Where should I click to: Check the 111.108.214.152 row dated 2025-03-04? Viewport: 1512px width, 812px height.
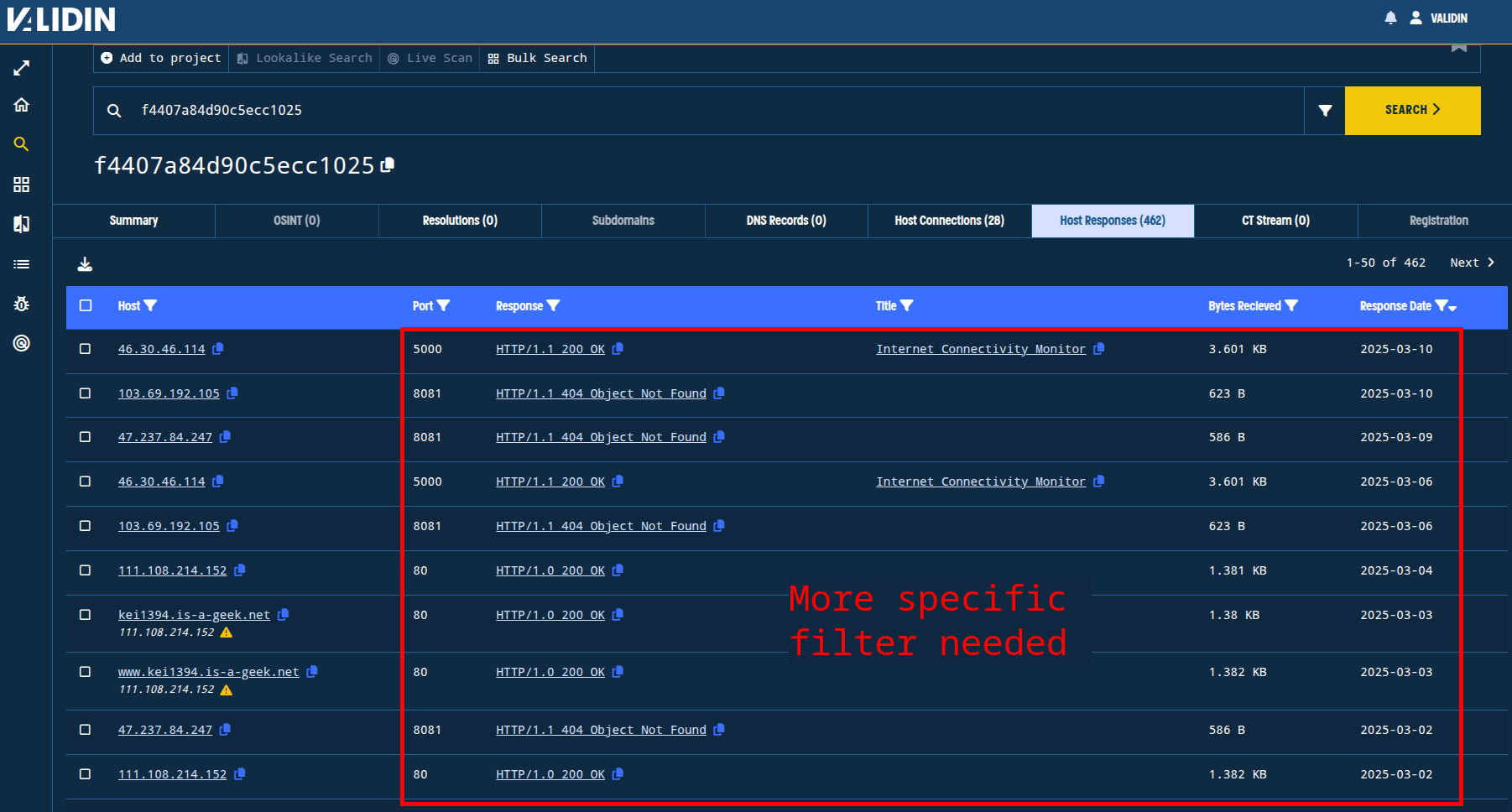pos(85,570)
